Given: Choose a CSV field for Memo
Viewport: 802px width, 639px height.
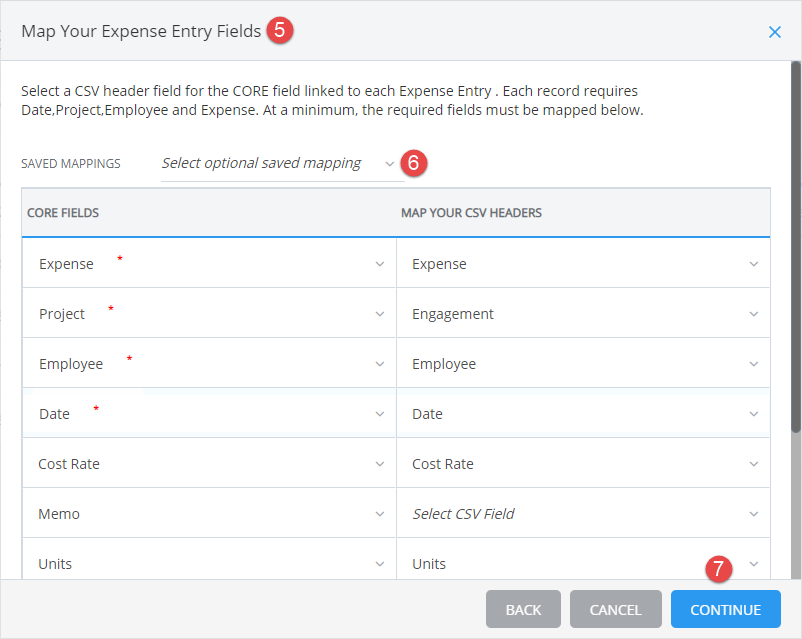Looking at the screenshot, I should (584, 514).
